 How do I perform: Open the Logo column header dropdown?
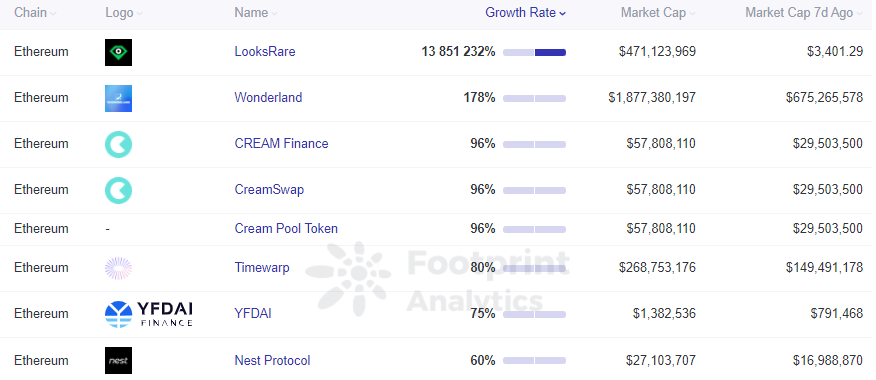(x=123, y=13)
